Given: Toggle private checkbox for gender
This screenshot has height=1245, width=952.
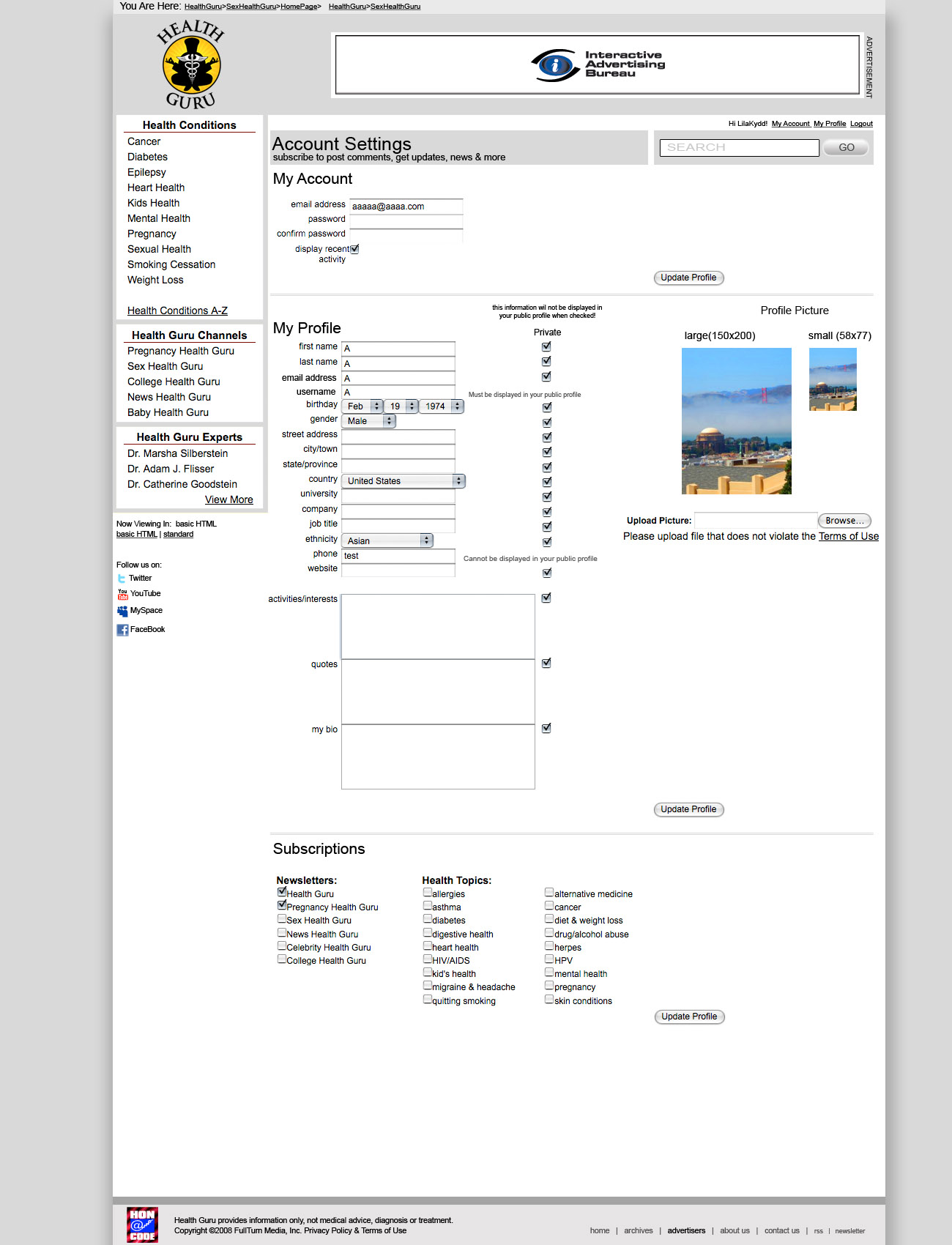Looking at the screenshot, I should pos(547,422).
